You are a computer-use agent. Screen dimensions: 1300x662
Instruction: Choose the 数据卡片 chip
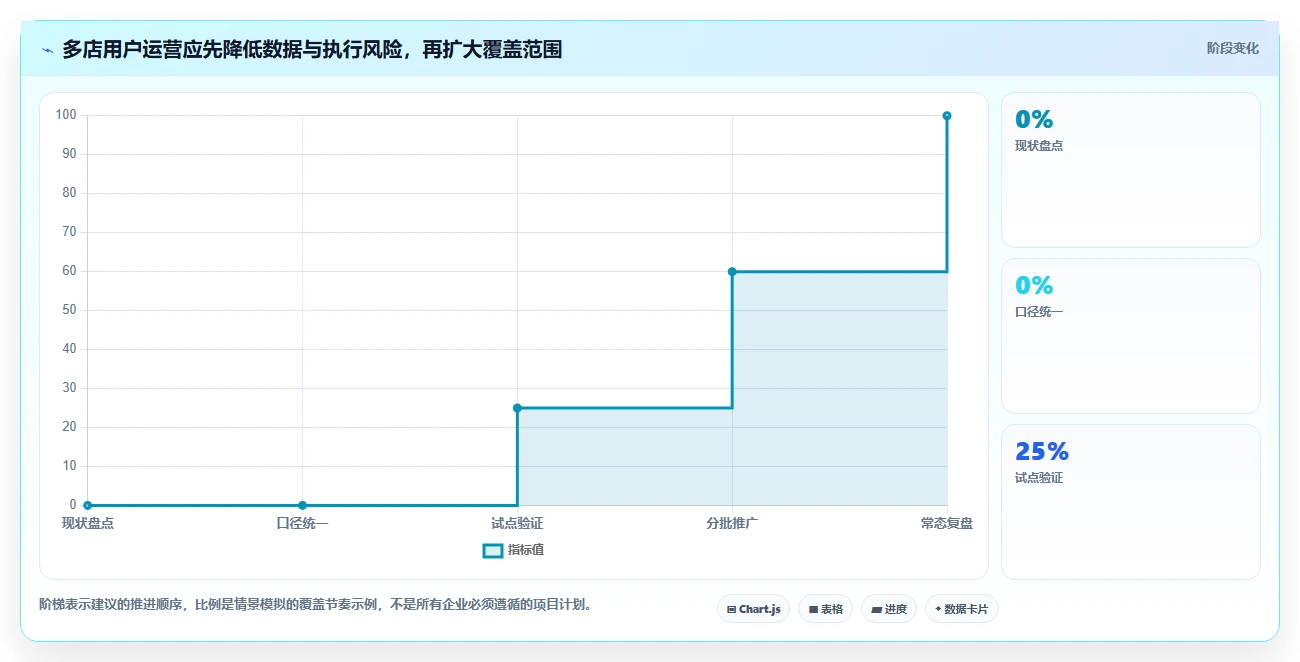(962, 609)
